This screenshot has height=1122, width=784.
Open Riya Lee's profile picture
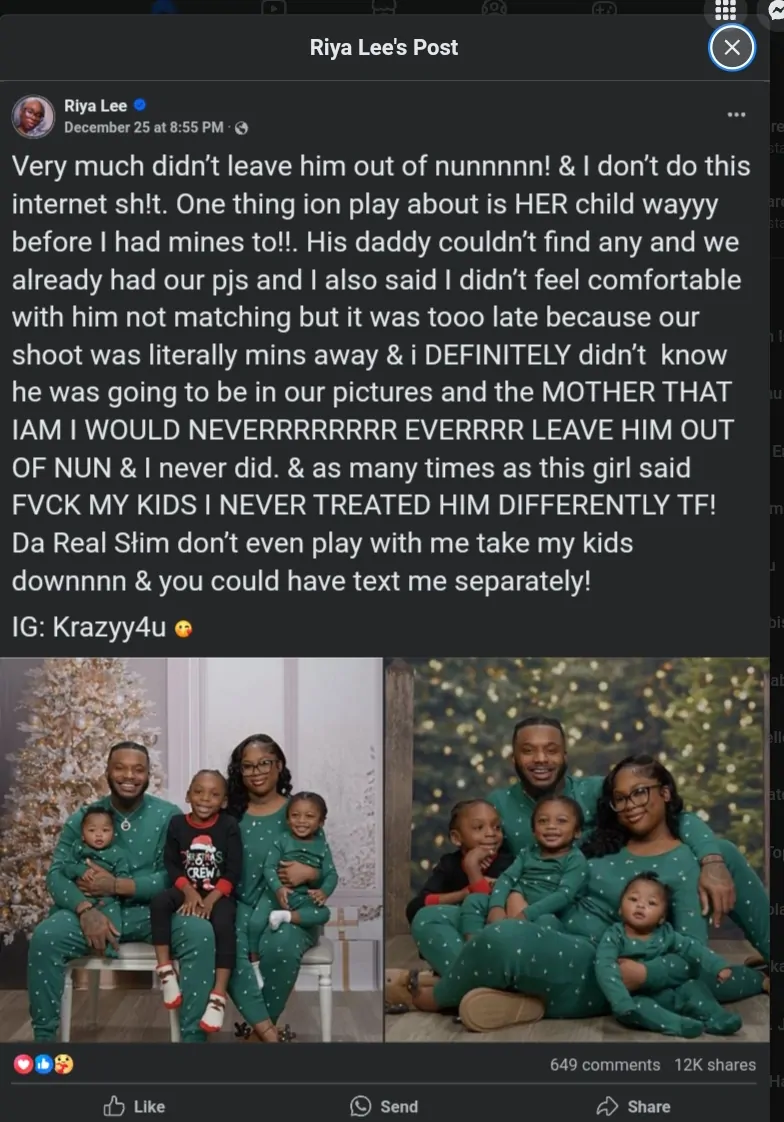34,116
